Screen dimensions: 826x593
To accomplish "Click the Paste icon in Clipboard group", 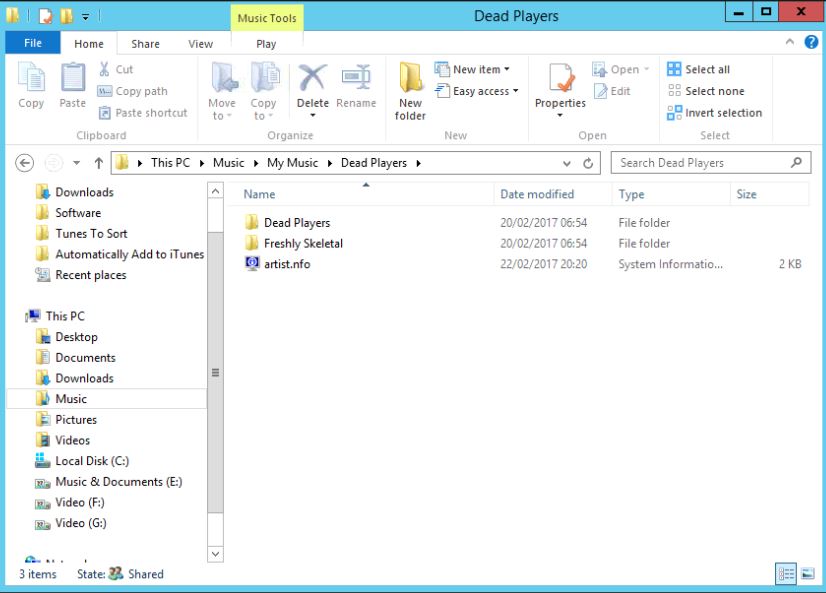I will coord(72,86).
